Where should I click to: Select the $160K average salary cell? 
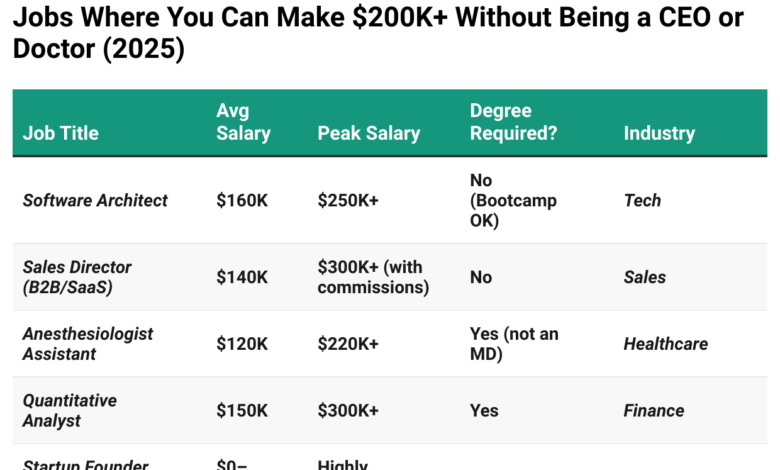pos(242,200)
